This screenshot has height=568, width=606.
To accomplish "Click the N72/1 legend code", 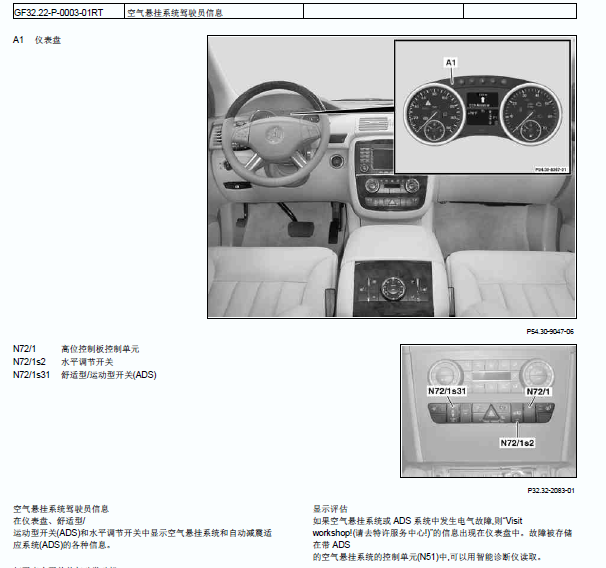I will click(24, 349).
